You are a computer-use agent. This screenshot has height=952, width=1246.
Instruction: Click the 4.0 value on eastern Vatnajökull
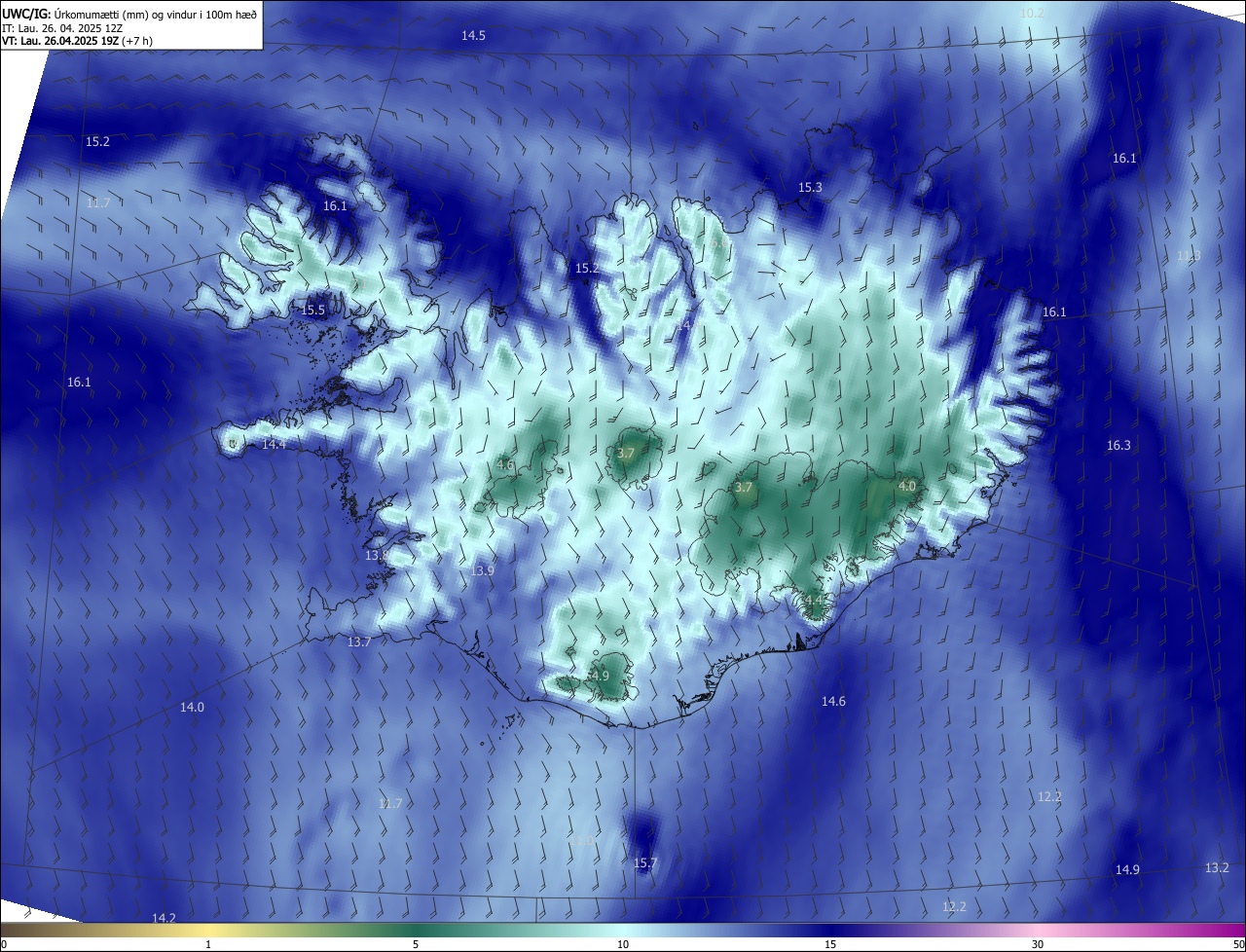(x=906, y=485)
